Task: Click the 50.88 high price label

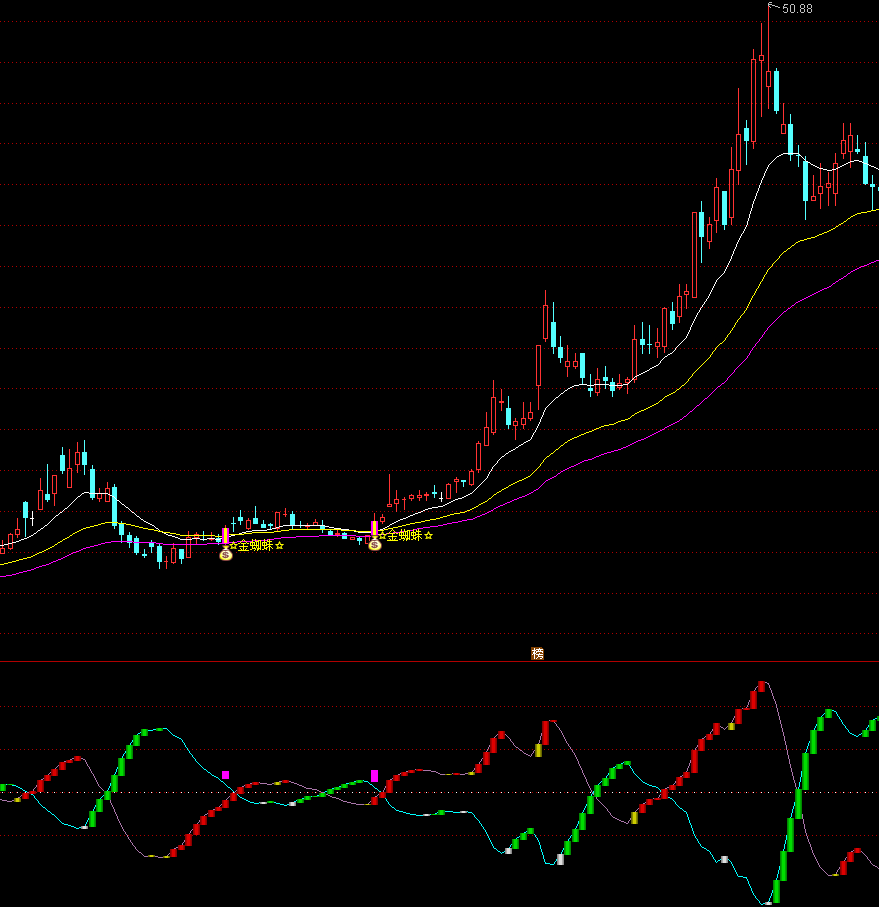Action: pos(797,9)
